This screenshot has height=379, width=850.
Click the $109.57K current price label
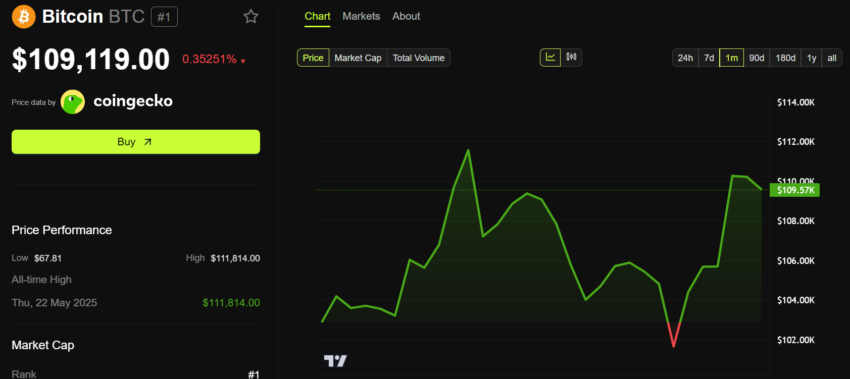[795, 190]
